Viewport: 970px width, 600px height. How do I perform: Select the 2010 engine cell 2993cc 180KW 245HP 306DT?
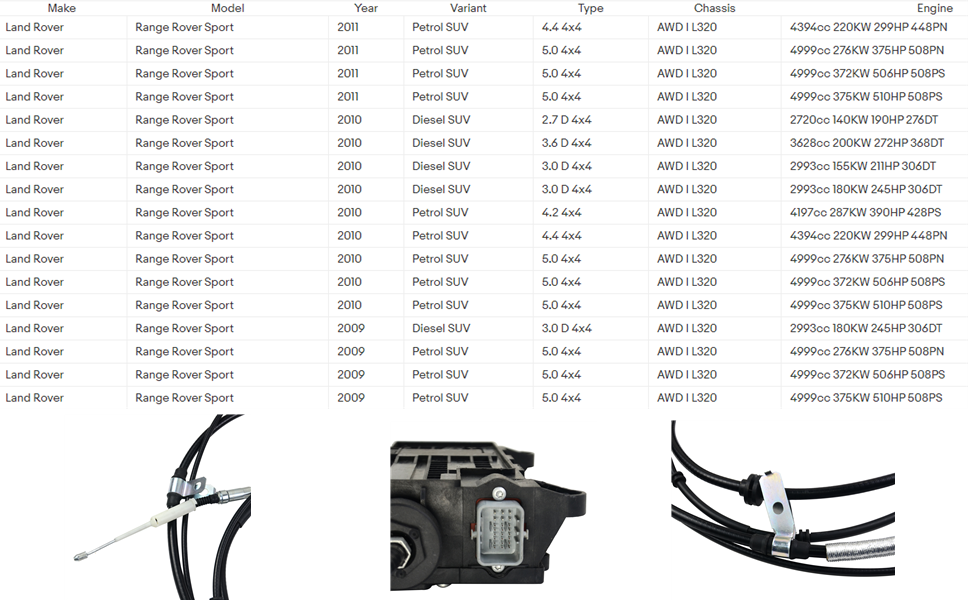coord(866,189)
